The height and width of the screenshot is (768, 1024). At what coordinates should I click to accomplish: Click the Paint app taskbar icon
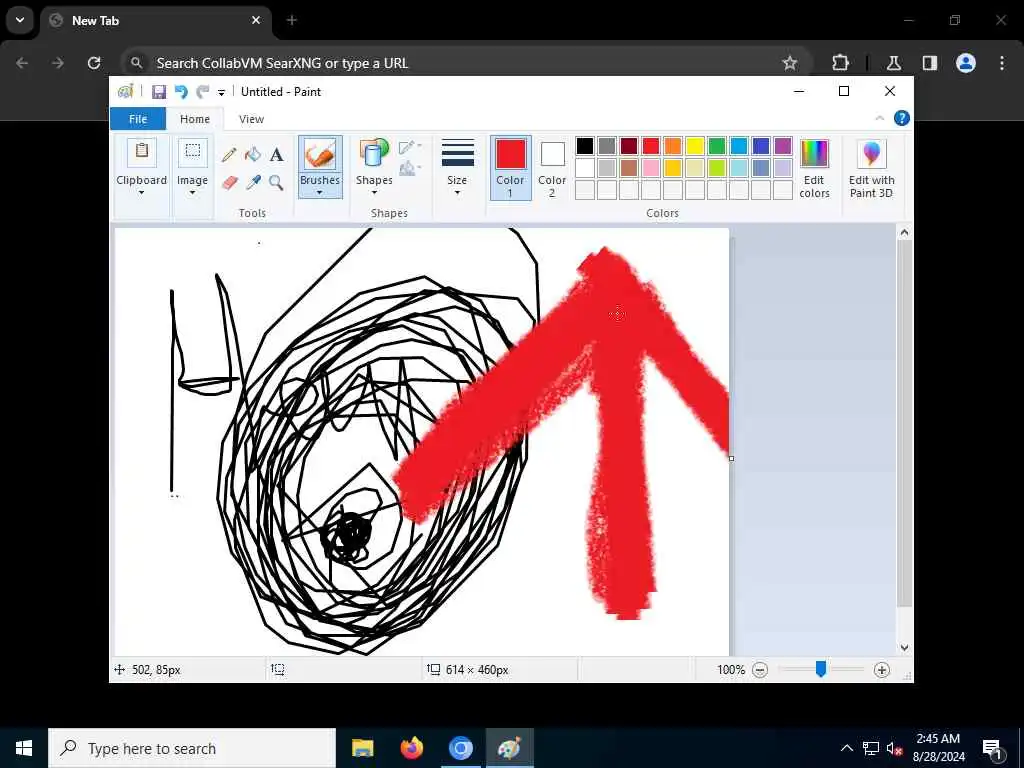coord(509,748)
